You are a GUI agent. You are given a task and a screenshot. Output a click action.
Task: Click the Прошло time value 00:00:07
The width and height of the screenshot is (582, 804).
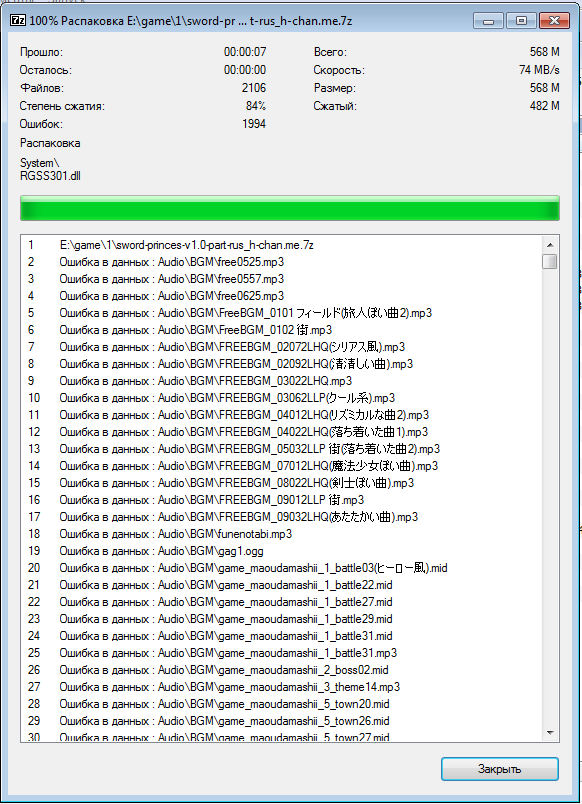[x=245, y=52]
